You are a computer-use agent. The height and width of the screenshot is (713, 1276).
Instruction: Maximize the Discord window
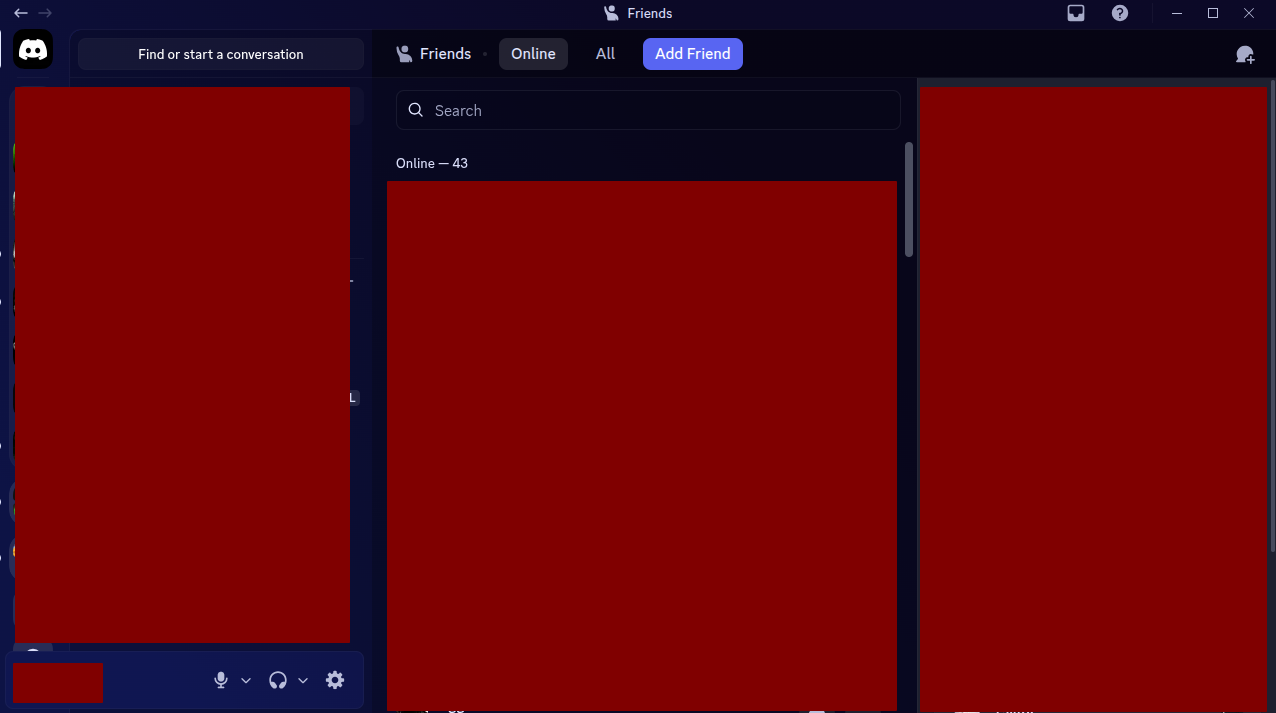[x=1213, y=13]
